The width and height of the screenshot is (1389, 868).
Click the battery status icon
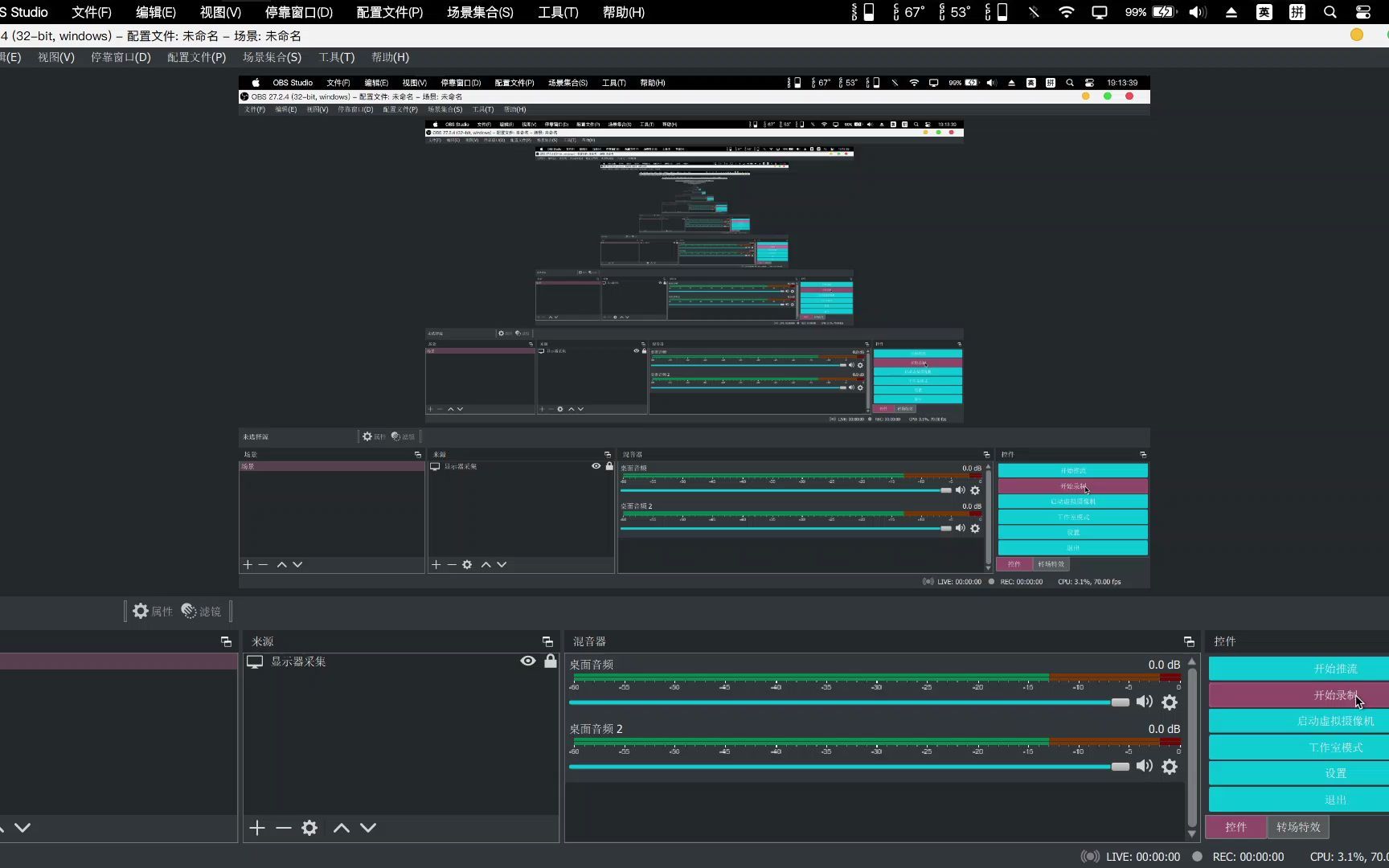point(1163,12)
